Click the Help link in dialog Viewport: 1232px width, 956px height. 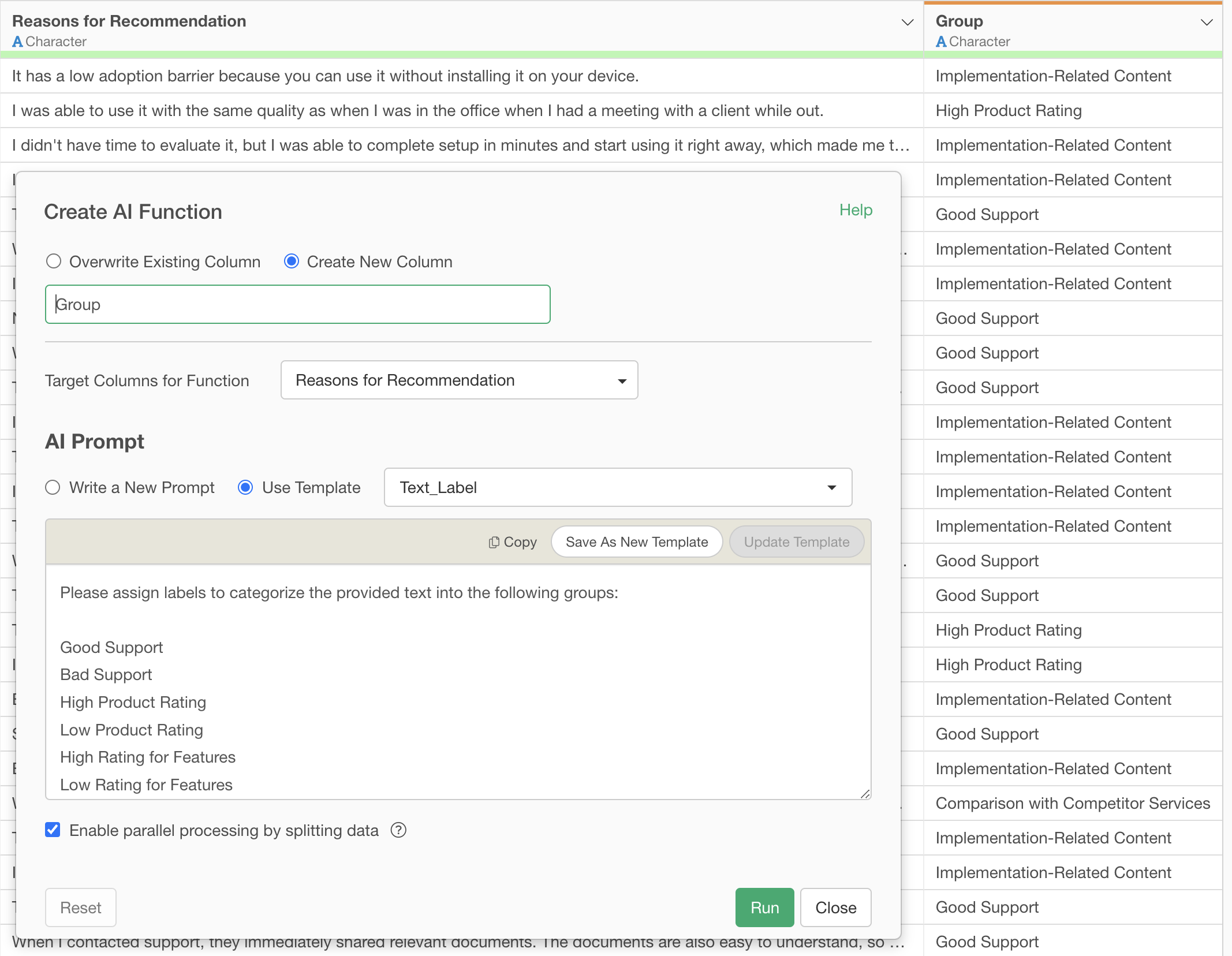pyautogui.click(x=856, y=210)
